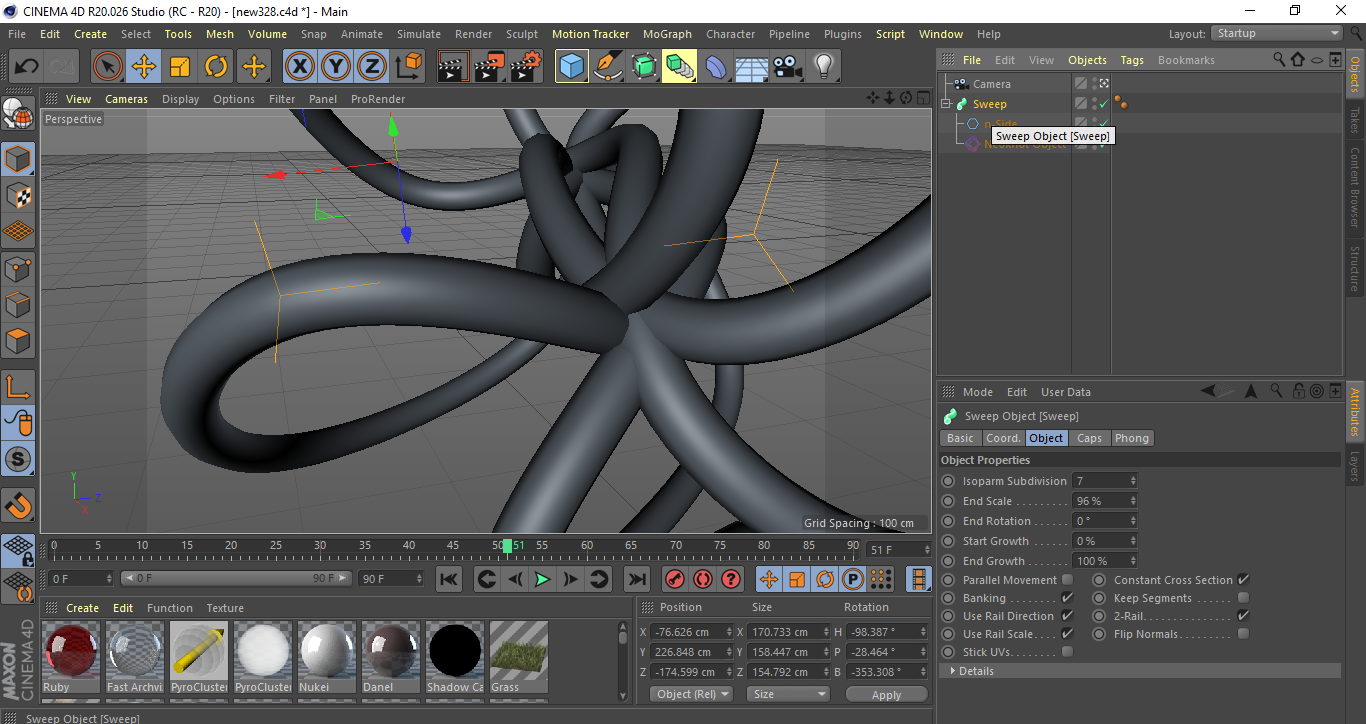Click the Make Editable icon
This screenshot has height=724, width=1366.
[x=18, y=114]
